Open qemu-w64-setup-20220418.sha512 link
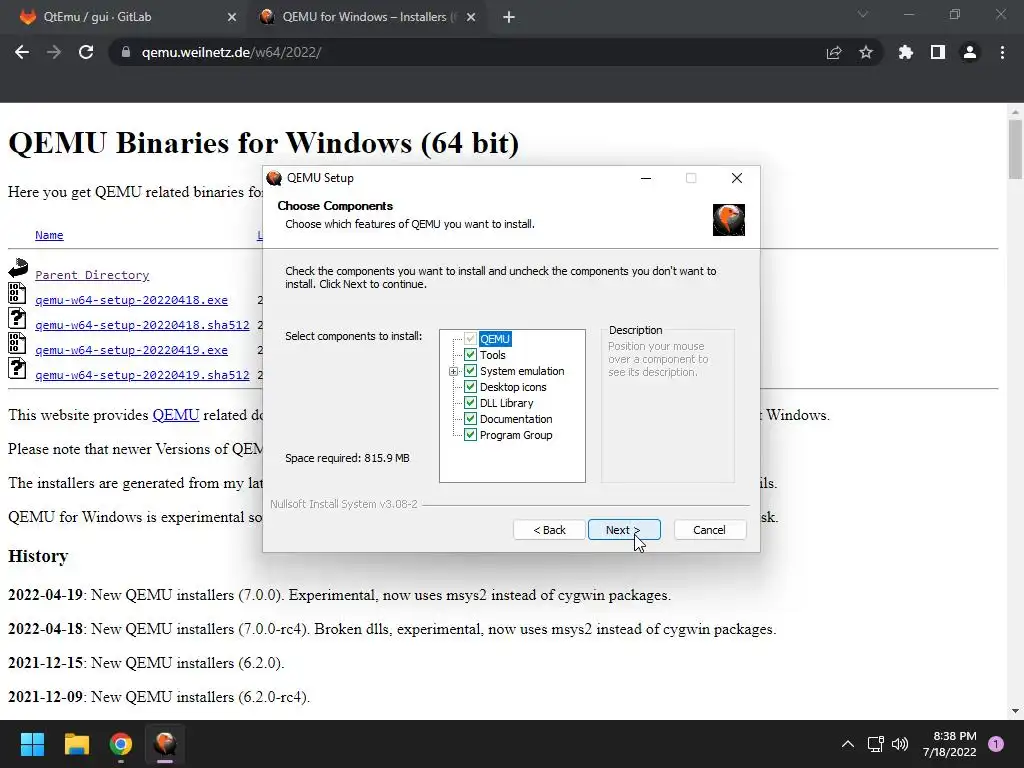 click(142, 325)
